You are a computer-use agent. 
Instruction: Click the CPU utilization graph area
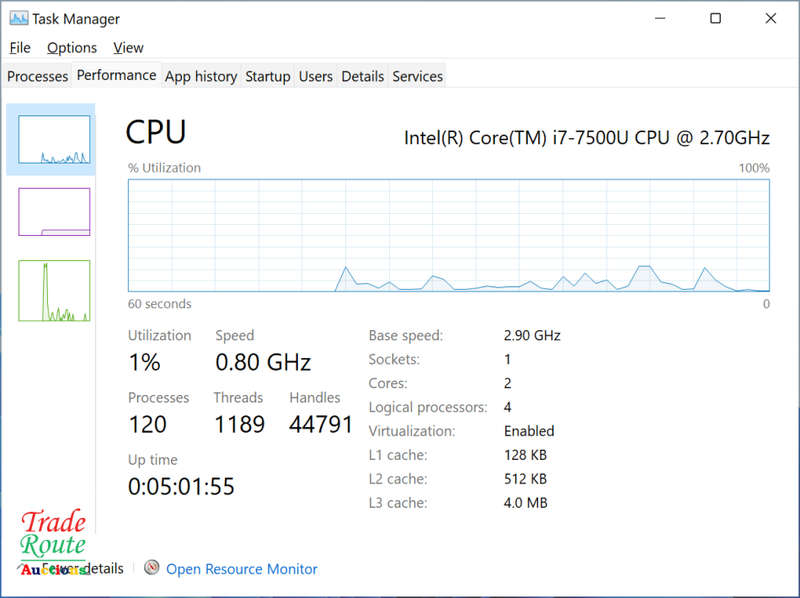(448, 235)
